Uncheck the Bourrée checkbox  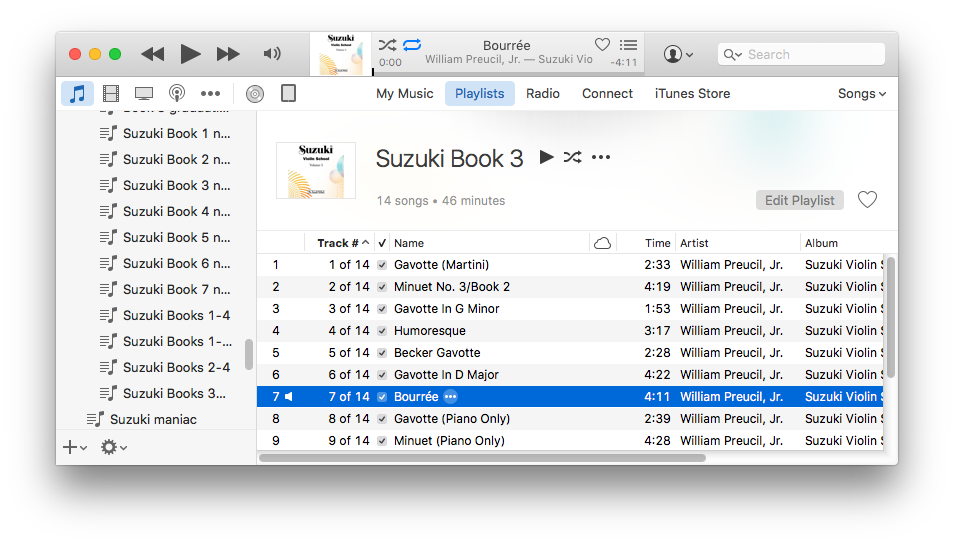tap(382, 397)
